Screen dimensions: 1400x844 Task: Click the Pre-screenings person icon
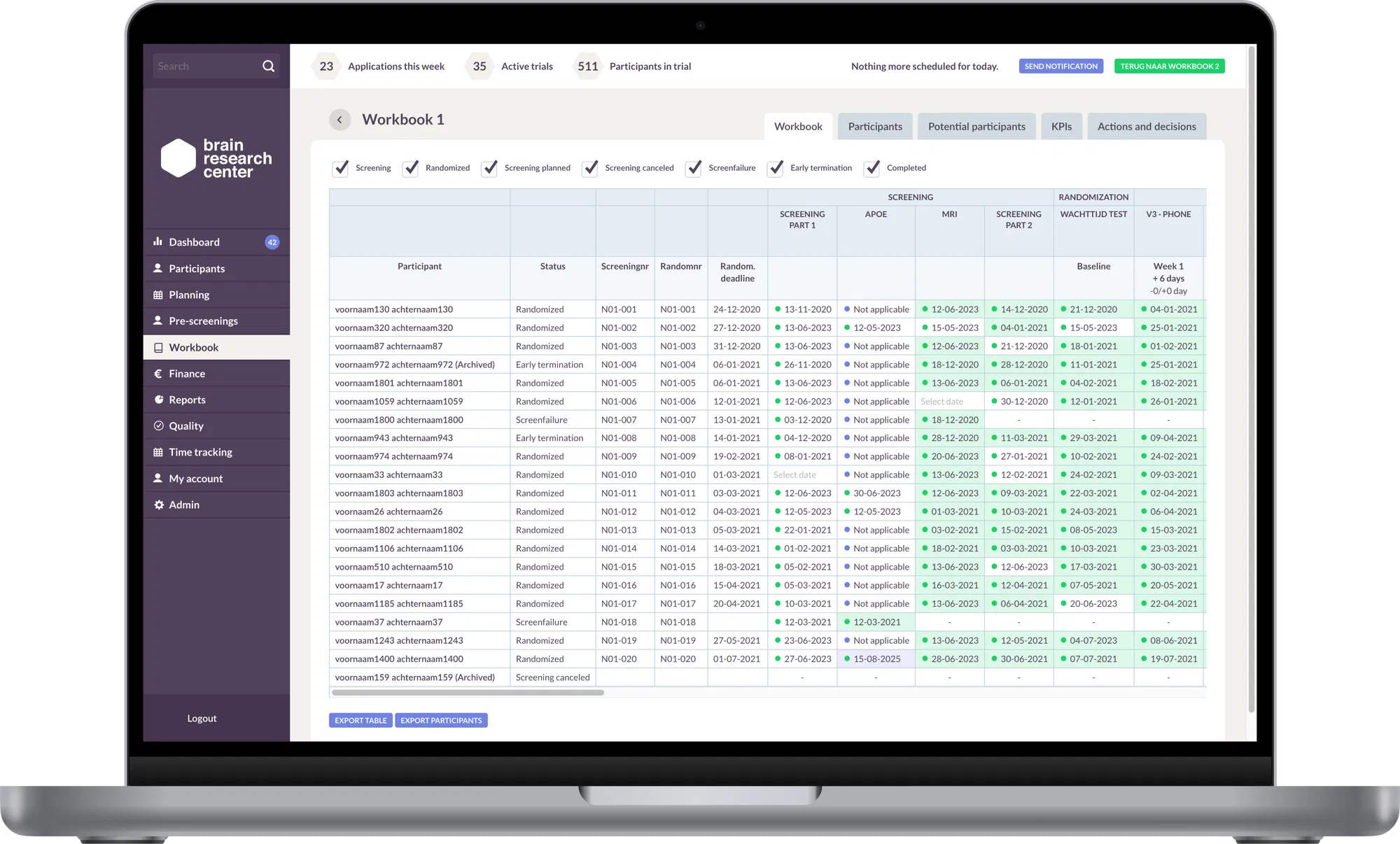[158, 321]
